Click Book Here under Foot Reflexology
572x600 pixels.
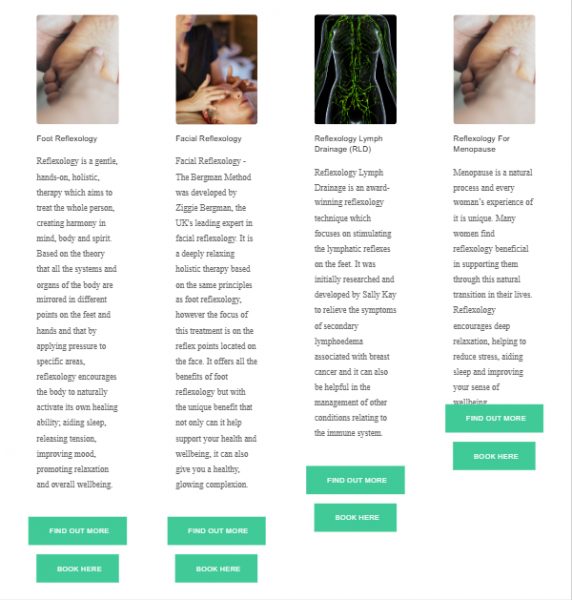coord(78,568)
